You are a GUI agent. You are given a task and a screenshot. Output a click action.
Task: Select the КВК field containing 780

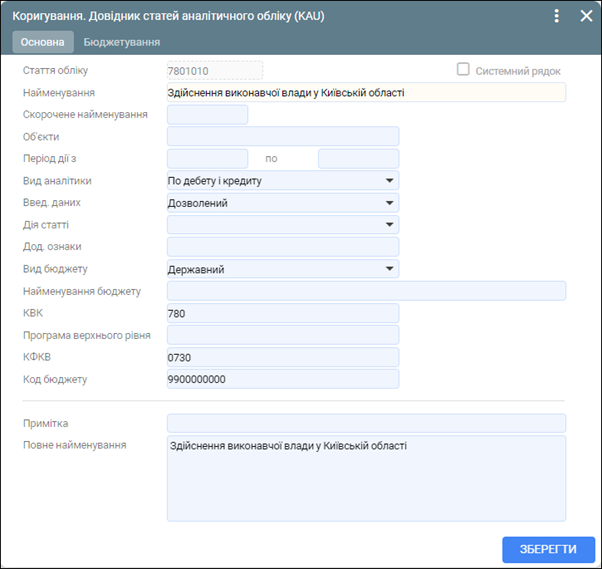(x=283, y=313)
